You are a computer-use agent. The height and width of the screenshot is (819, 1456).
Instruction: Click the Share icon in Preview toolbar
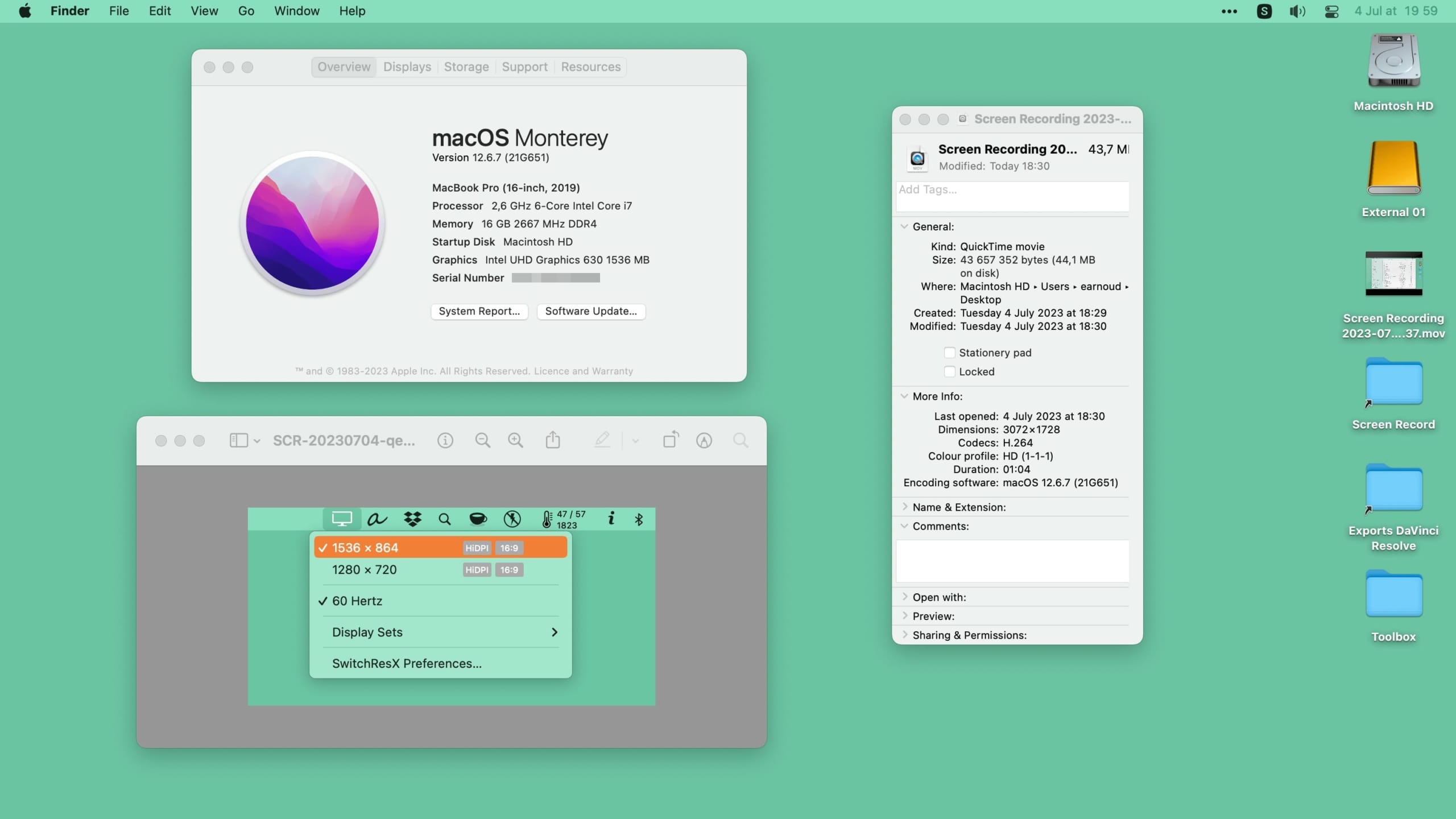553,440
